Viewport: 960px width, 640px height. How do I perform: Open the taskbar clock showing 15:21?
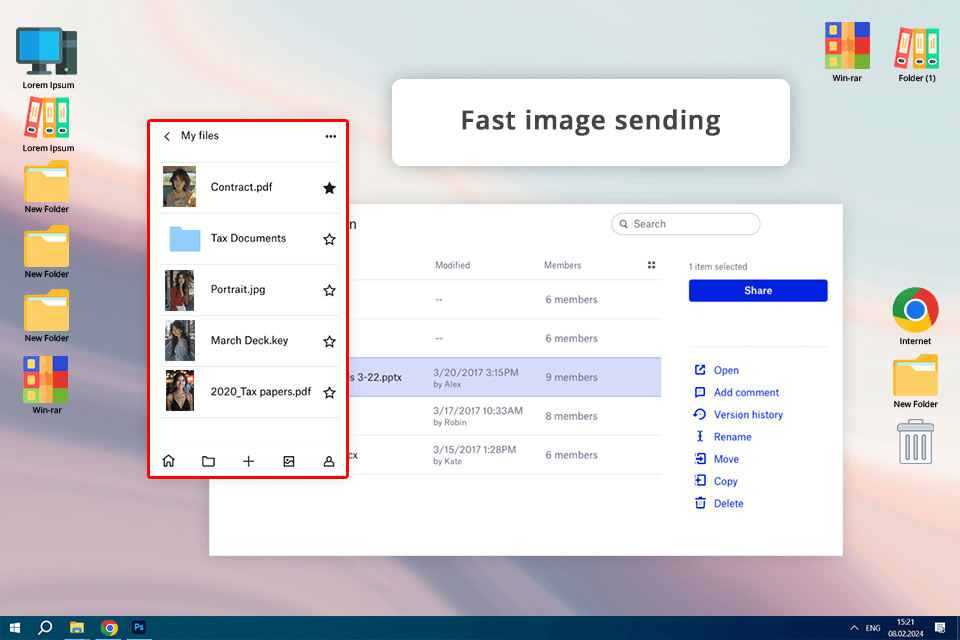pos(906,628)
